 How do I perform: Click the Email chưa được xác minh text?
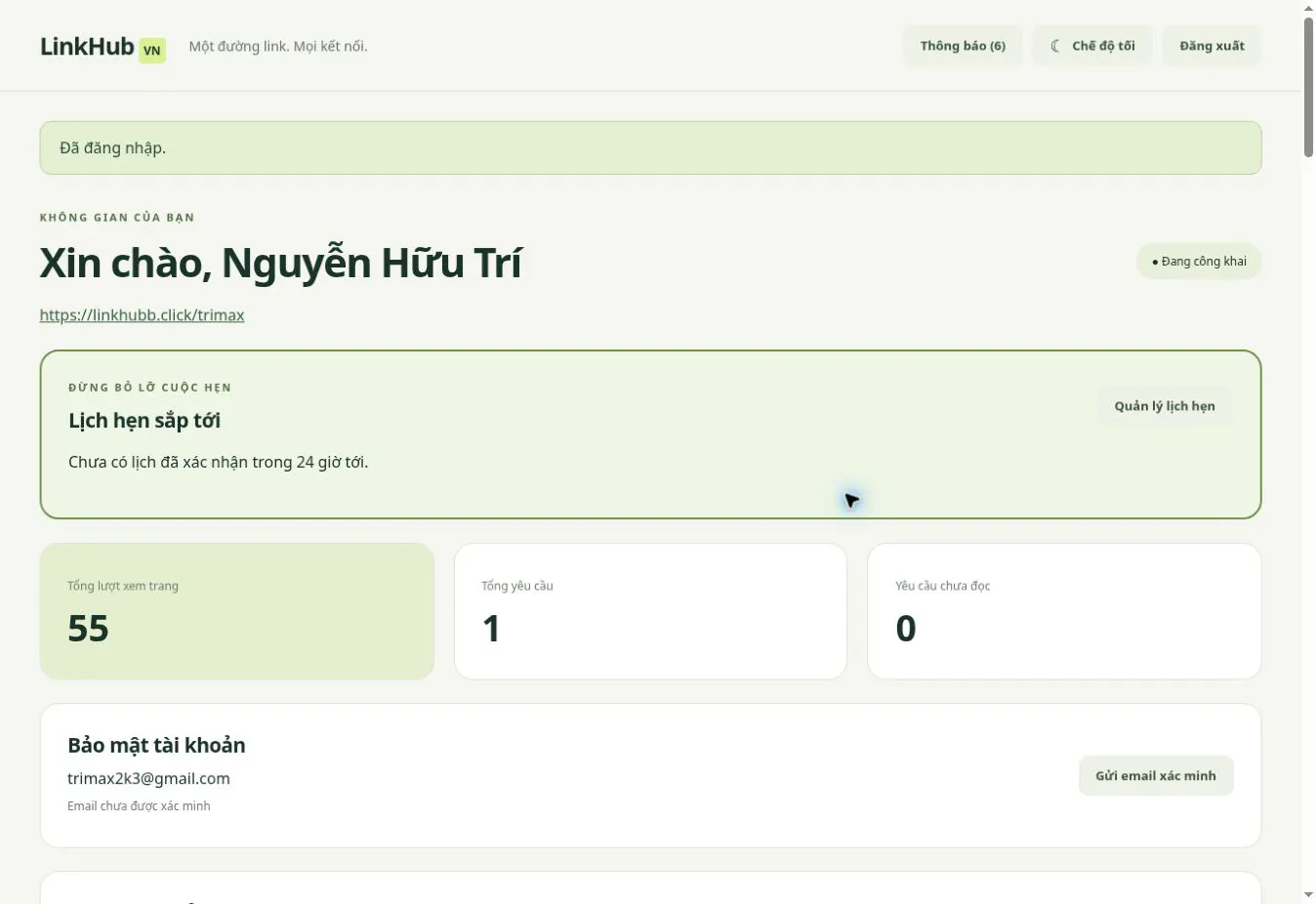[139, 806]
